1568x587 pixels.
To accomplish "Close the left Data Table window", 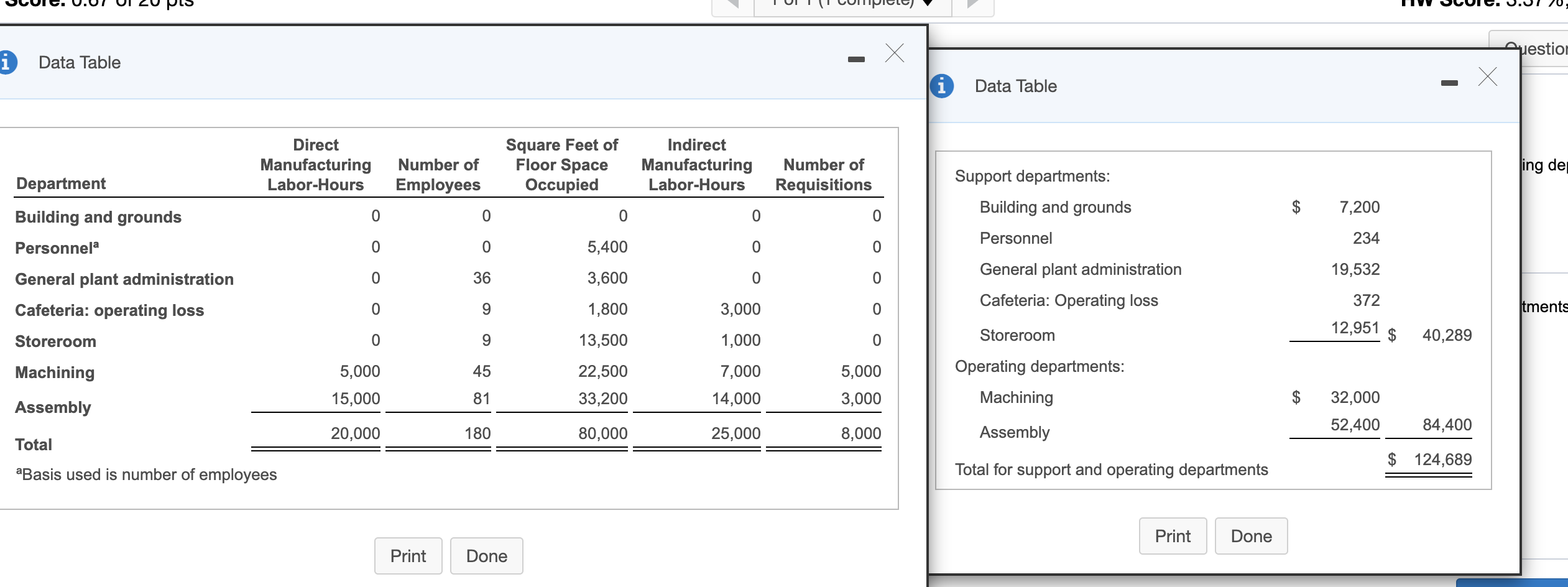I will pyautogui.click(x=895, y=54).
